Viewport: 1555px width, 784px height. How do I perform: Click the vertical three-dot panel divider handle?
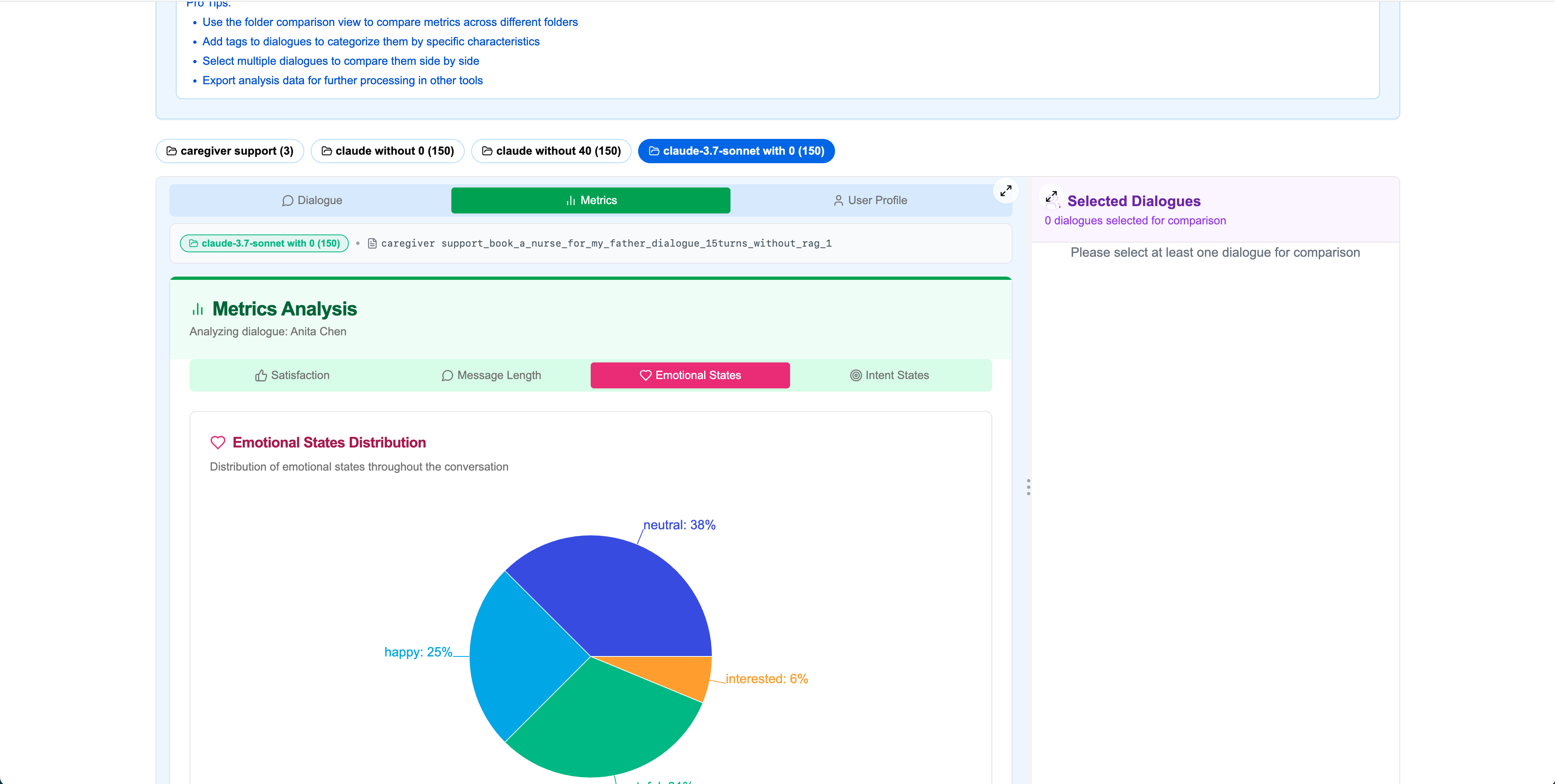click(x=1028, y=487)
